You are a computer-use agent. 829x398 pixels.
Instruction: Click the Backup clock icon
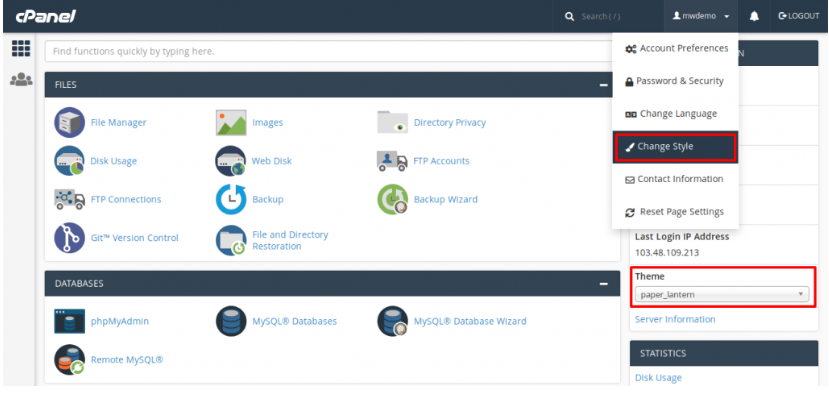[231, 199]
